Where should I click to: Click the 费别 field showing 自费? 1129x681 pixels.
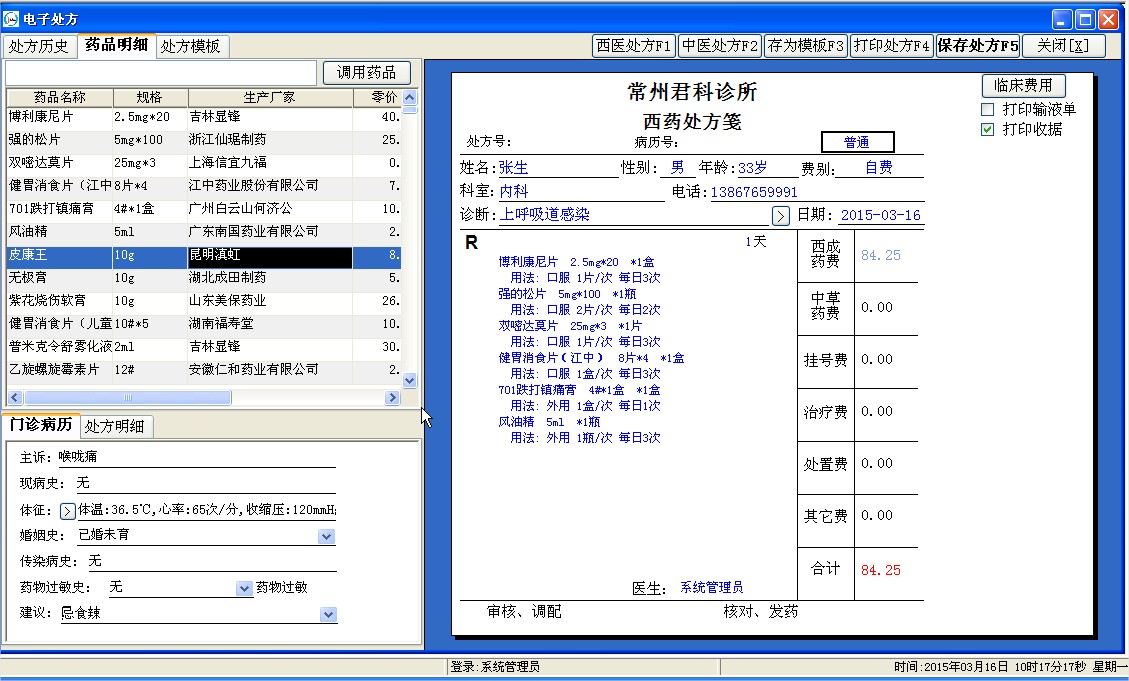879,168
